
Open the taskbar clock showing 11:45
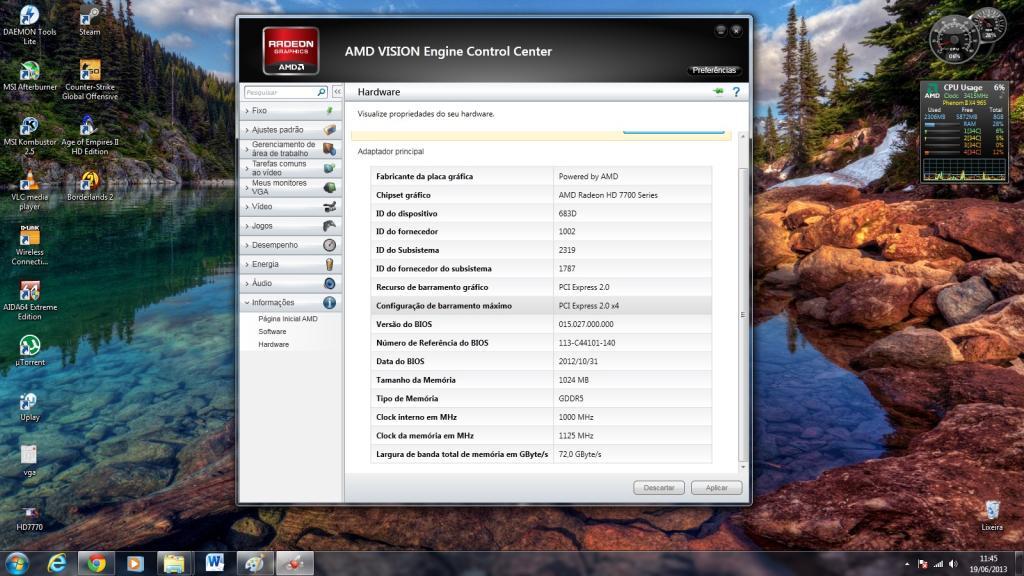click(988, 564)
